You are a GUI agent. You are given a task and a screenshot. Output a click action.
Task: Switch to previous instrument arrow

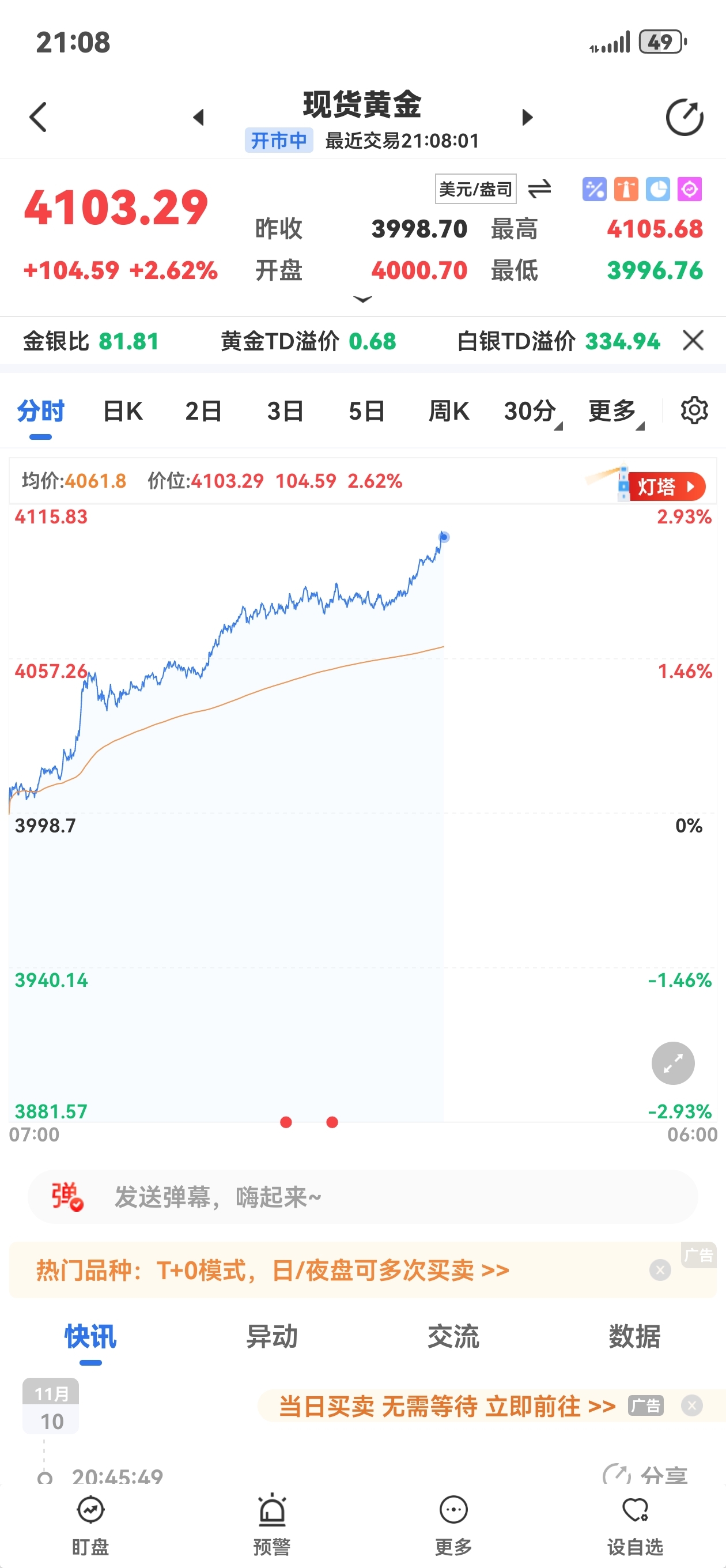(198, 117)
